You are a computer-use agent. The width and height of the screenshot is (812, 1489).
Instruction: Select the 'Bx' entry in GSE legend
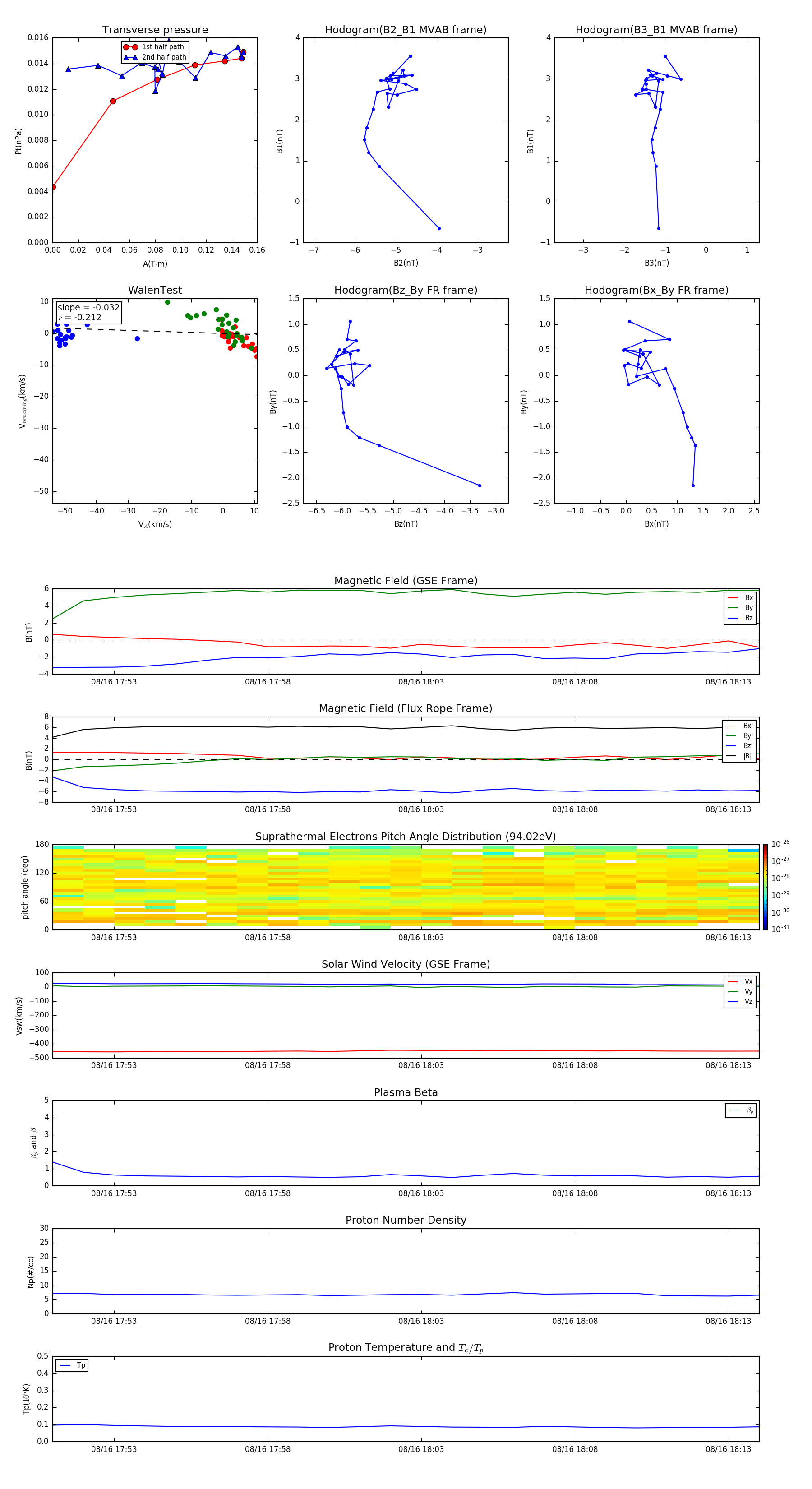pyautogui.click(x=740, y=598)
